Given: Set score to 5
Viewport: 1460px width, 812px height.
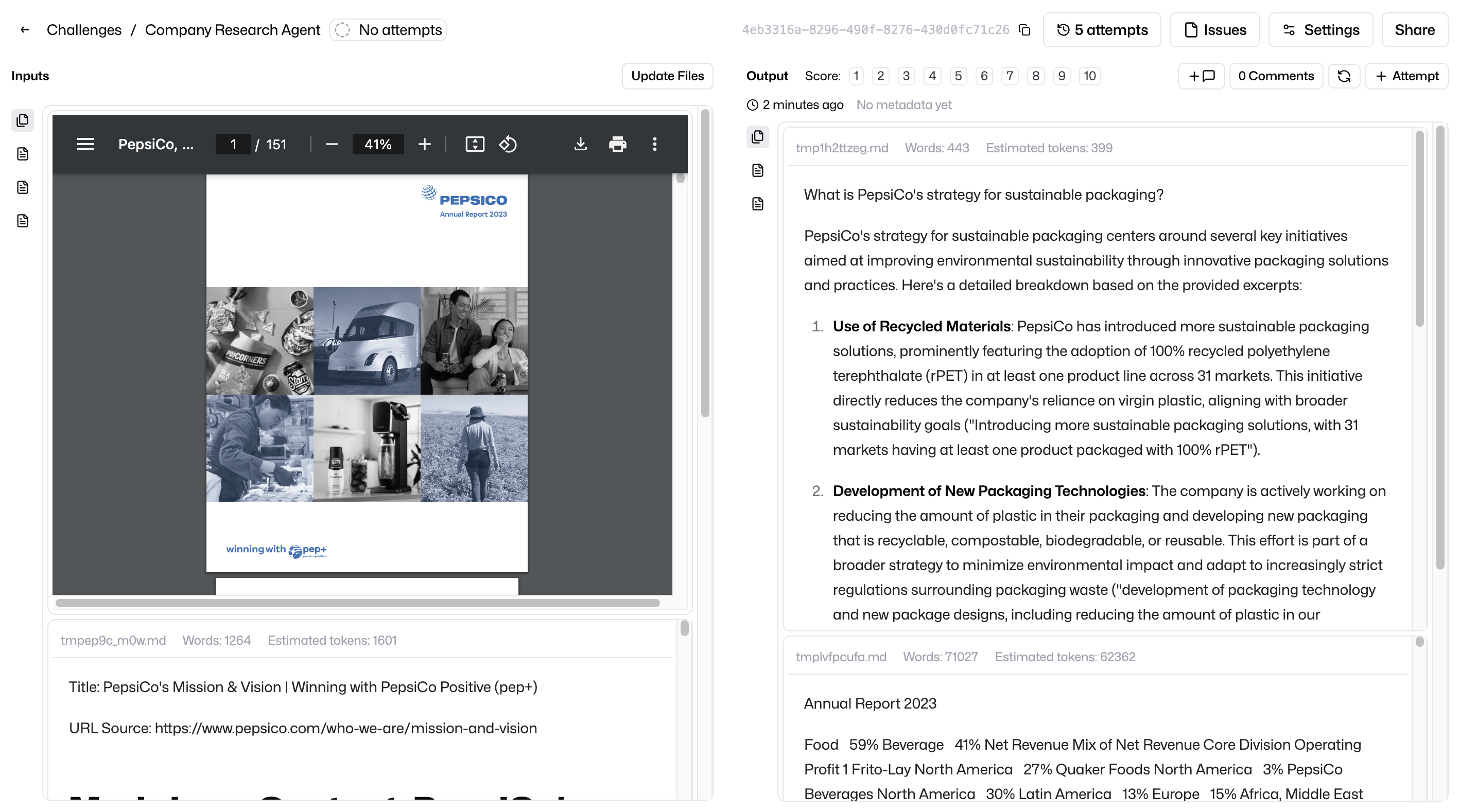Looking at the screenshot, I should tap(959, 76).
